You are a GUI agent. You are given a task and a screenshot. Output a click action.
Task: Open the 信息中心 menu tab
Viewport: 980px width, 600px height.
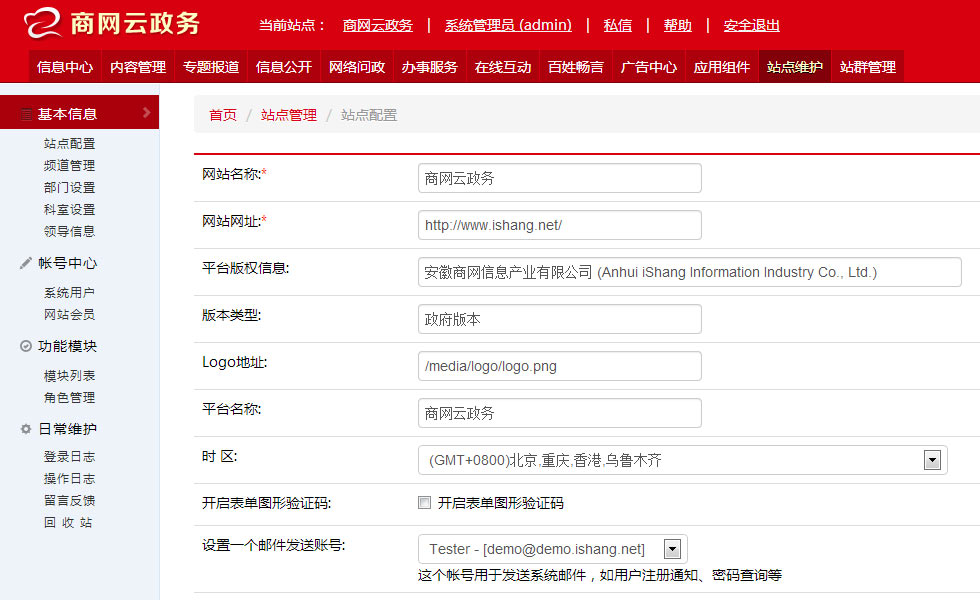point(65,67)
